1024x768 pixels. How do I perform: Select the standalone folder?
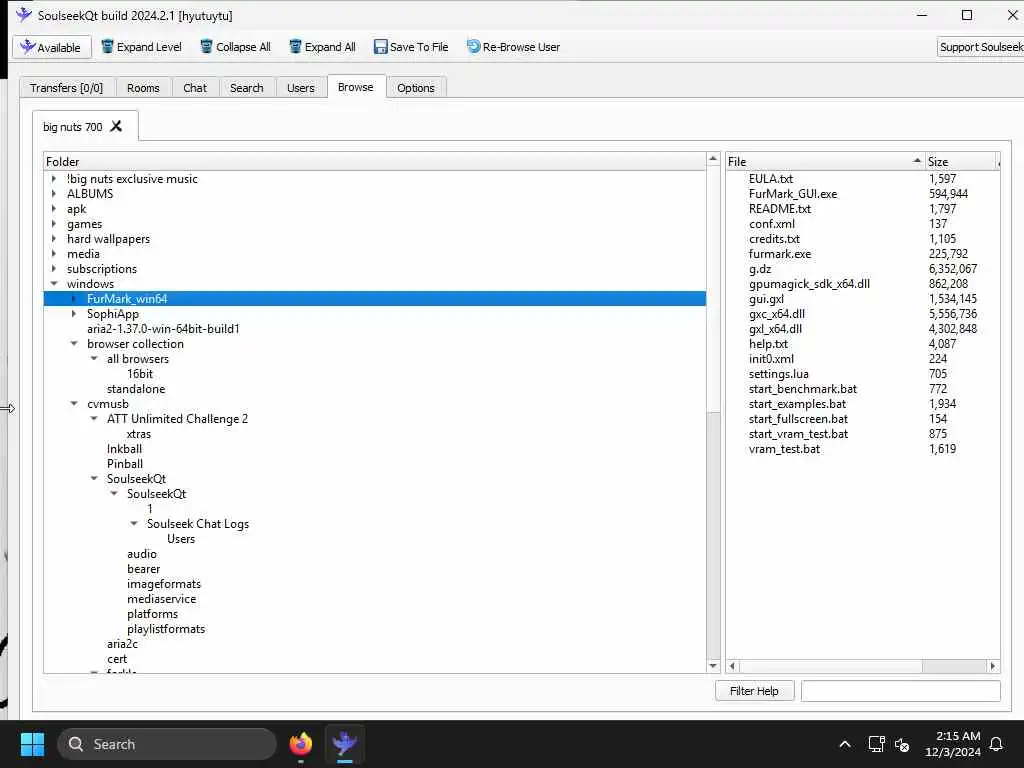point(136,389)
